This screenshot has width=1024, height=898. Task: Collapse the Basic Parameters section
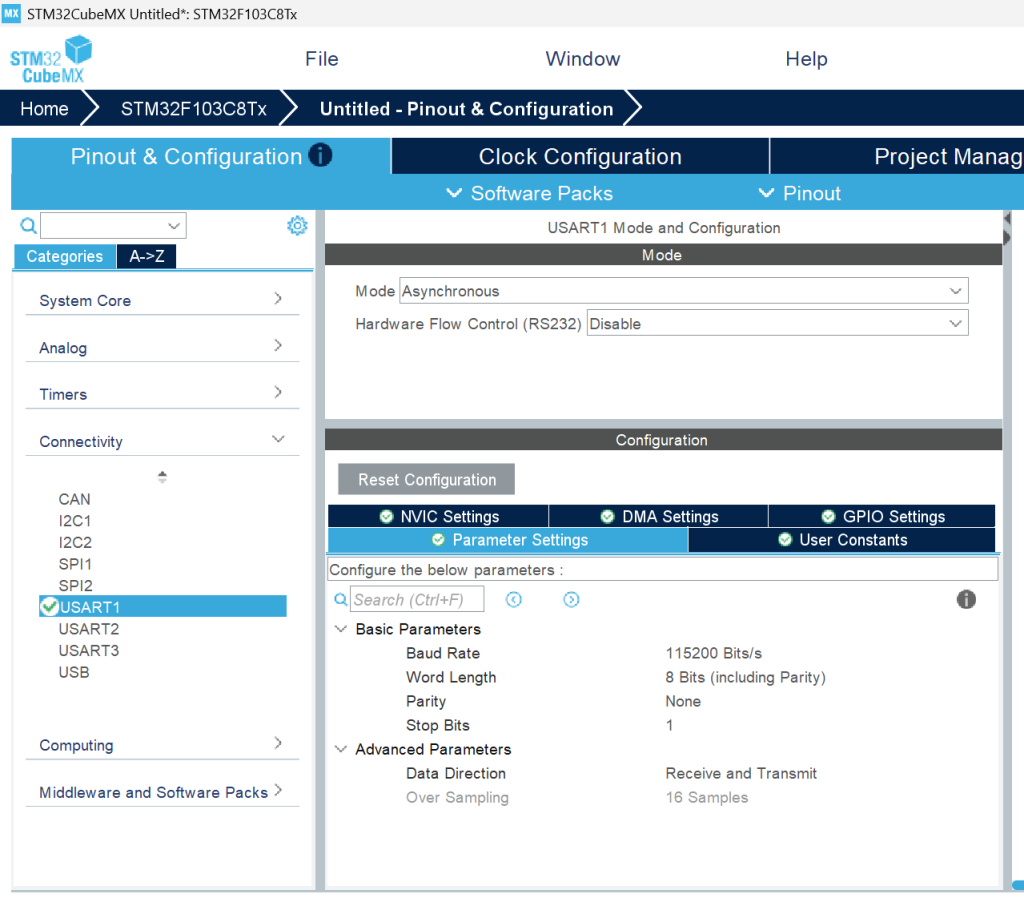point(341,629)
